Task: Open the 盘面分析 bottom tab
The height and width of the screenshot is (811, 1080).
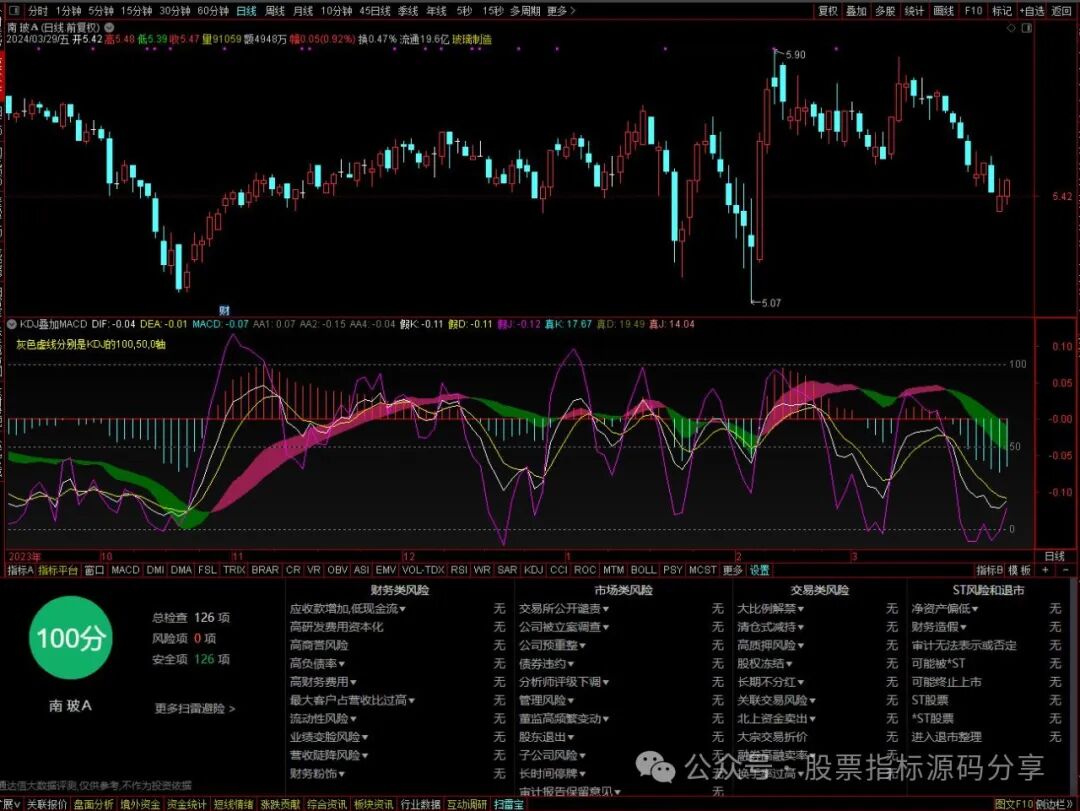Action: pos(94,804)
